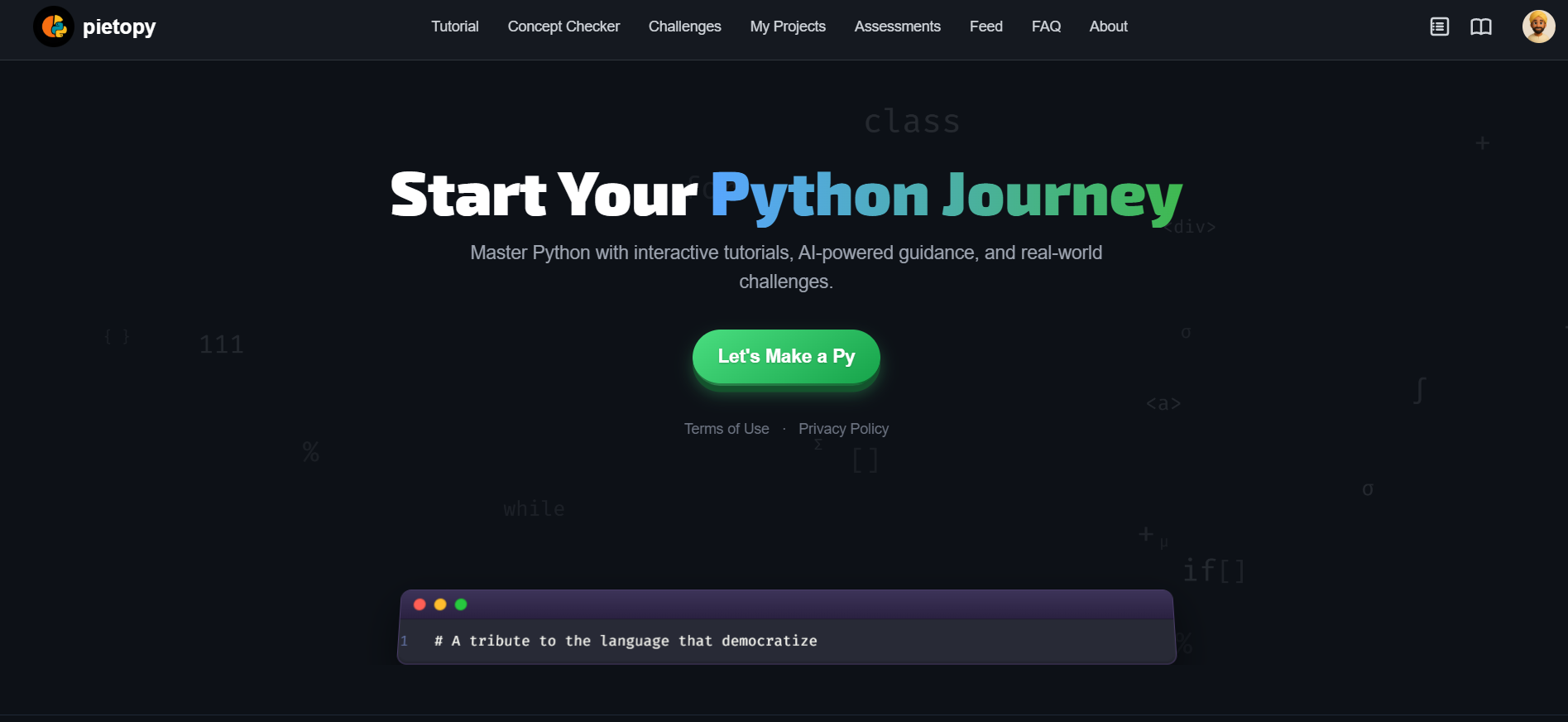Click the green dot on code window
The height and width of the screenshot is (722, 1568).
[461, 604]
